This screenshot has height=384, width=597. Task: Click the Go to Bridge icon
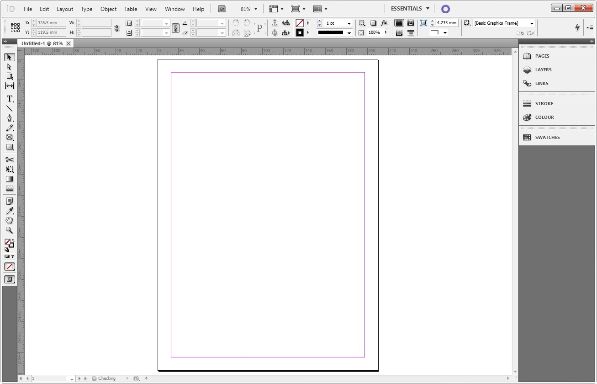coord(222,9)
